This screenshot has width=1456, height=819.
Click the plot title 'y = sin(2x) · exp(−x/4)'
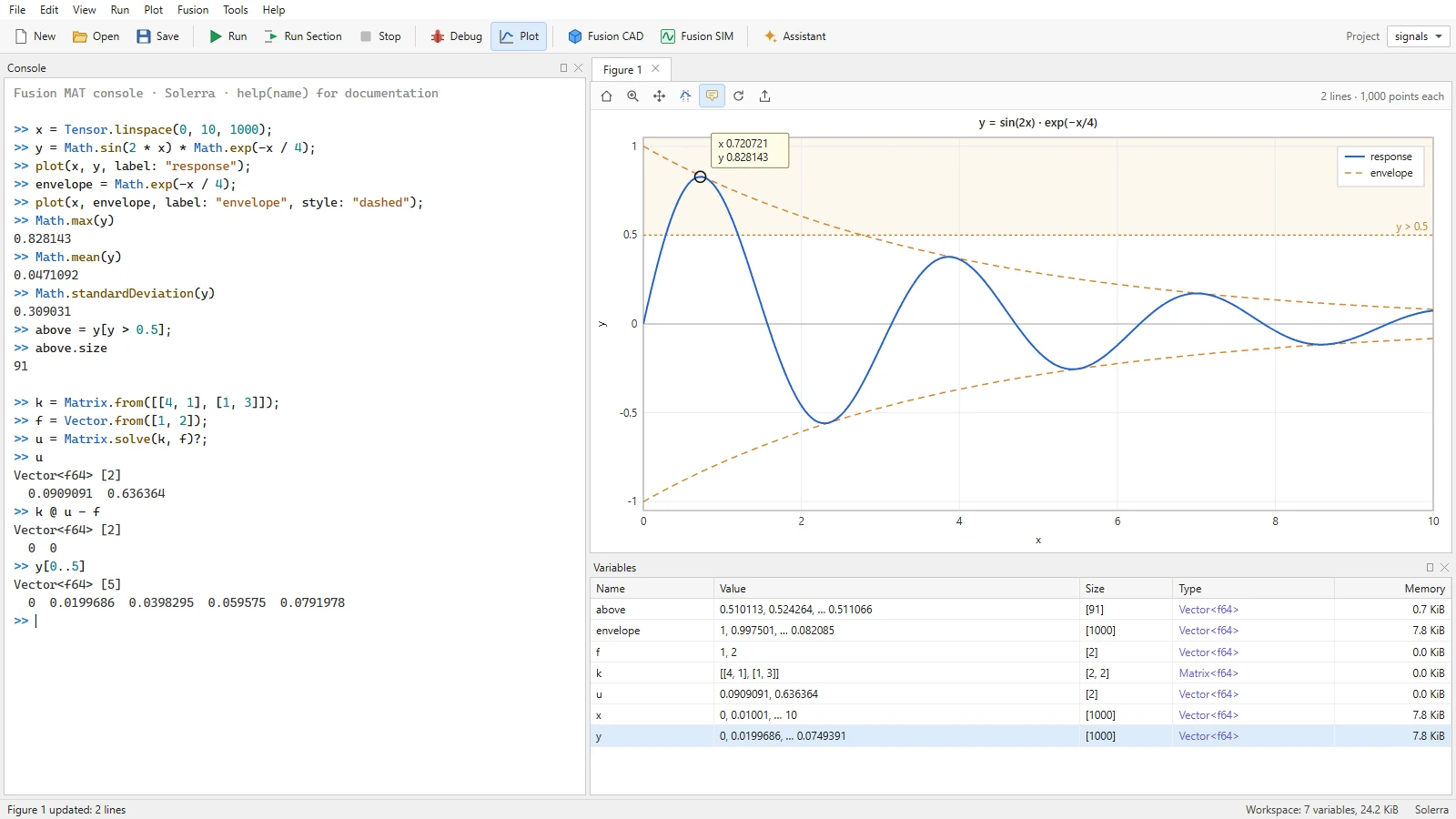[1037, 123]
